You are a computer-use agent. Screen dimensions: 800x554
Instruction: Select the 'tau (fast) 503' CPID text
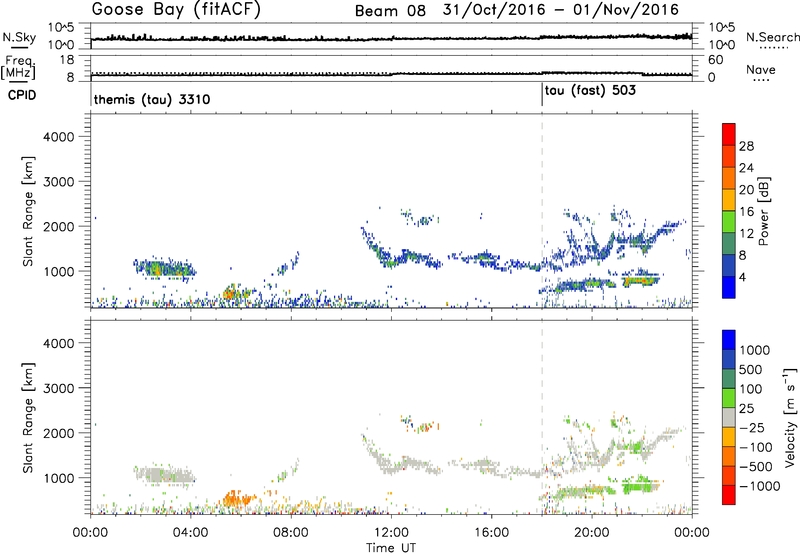(590, 91)
